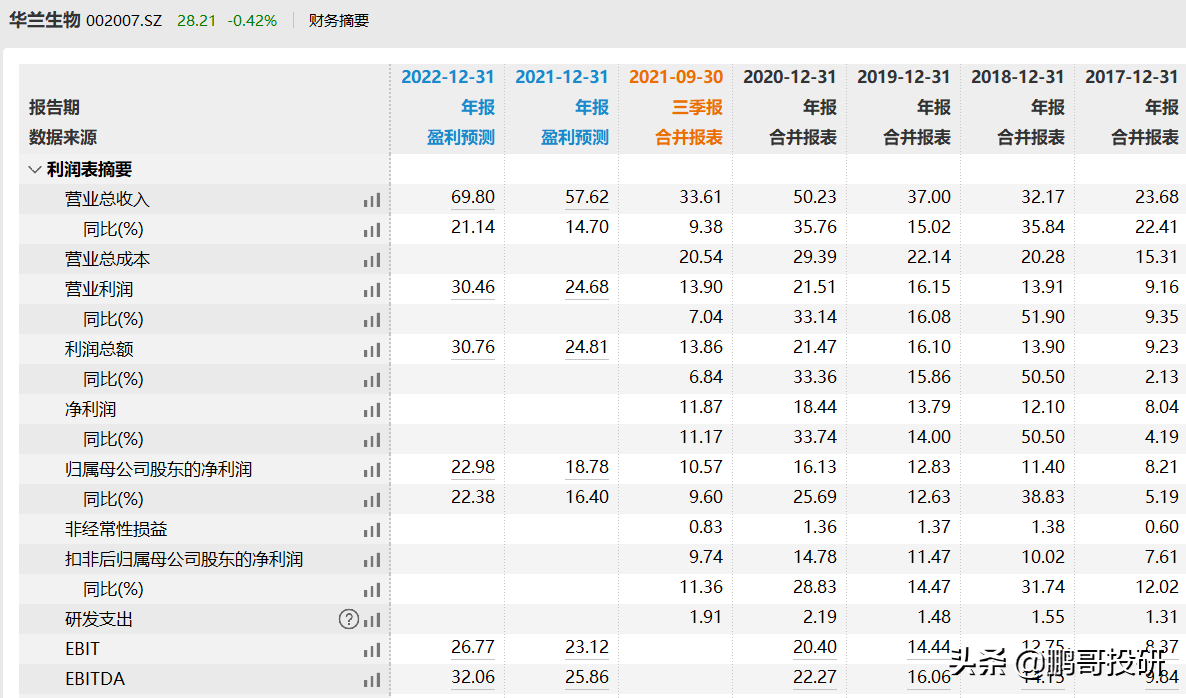1186x698 pixels.
Task: Click forecast value 22.98 net profit
Action: tap(473, 467)
